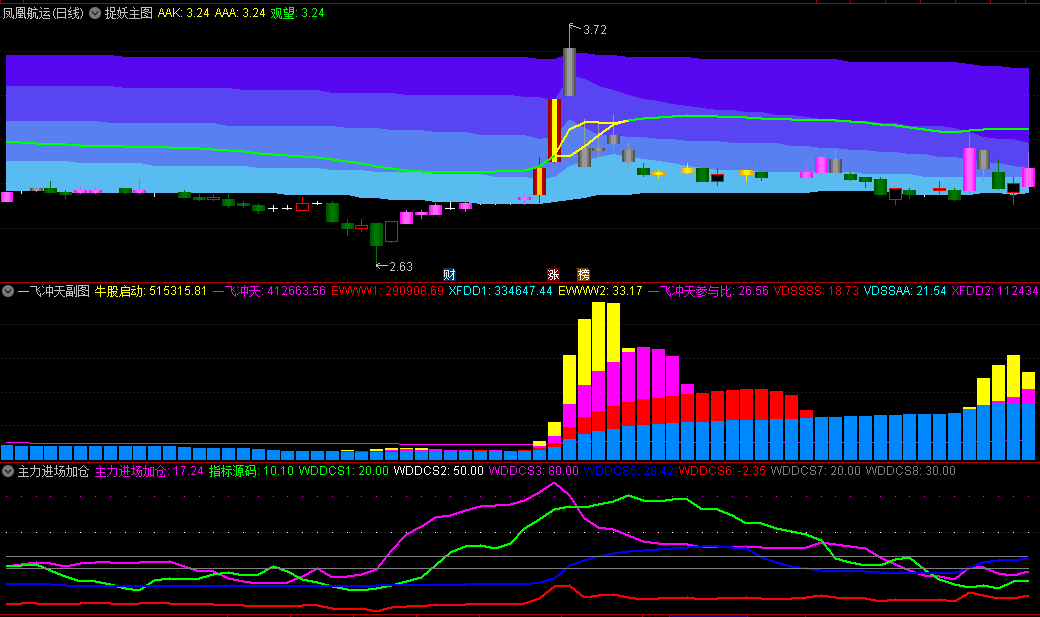Select the AAA: 3.24 value
The width and height of the screenshot is (1040, 617).
[x=240, y=13]
